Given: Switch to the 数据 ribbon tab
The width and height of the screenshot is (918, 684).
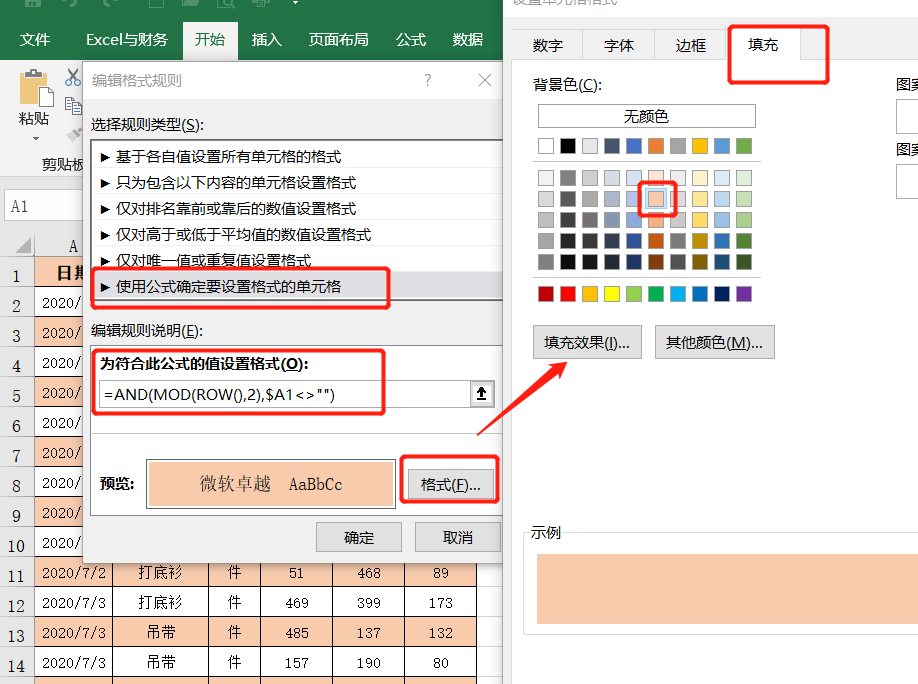Looking at the screenshot, I should click(x=467, y=40).
